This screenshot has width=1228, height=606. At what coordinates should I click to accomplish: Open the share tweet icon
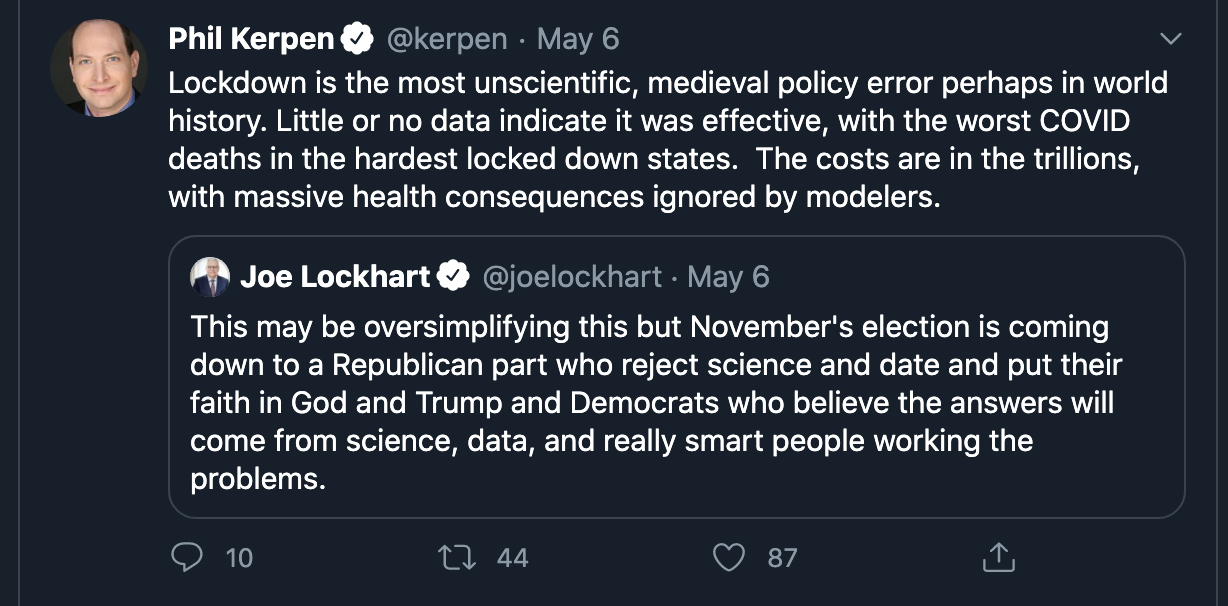[x=999, y=557]
